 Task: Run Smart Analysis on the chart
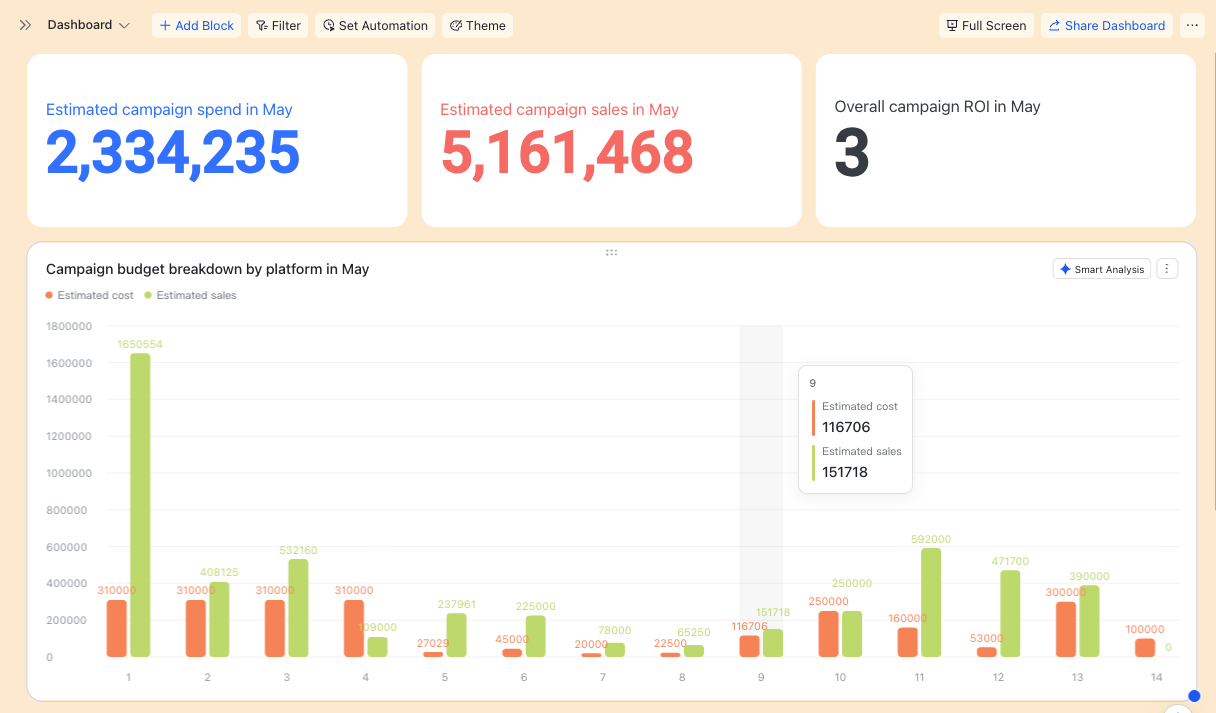[x=1102, y=269]
